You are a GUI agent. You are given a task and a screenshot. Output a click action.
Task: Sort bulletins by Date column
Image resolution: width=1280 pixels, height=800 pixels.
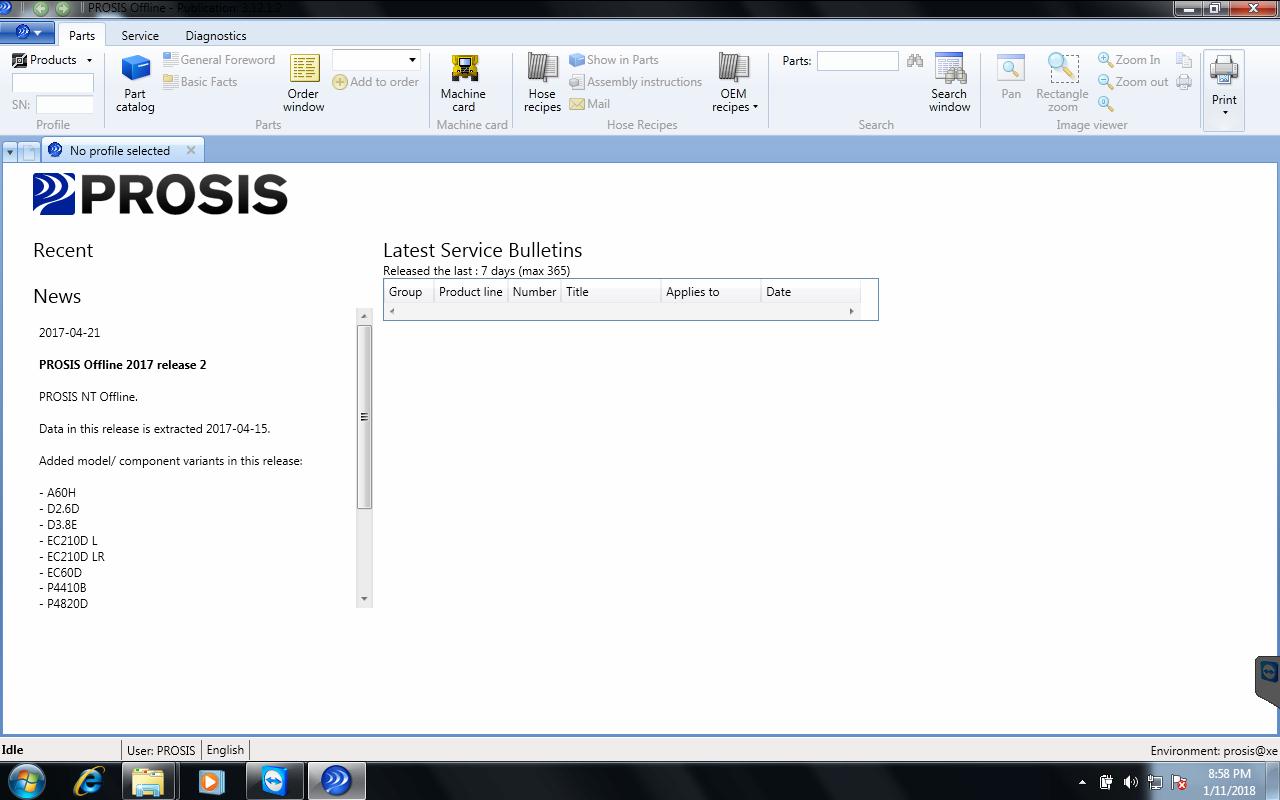point(811,292)
